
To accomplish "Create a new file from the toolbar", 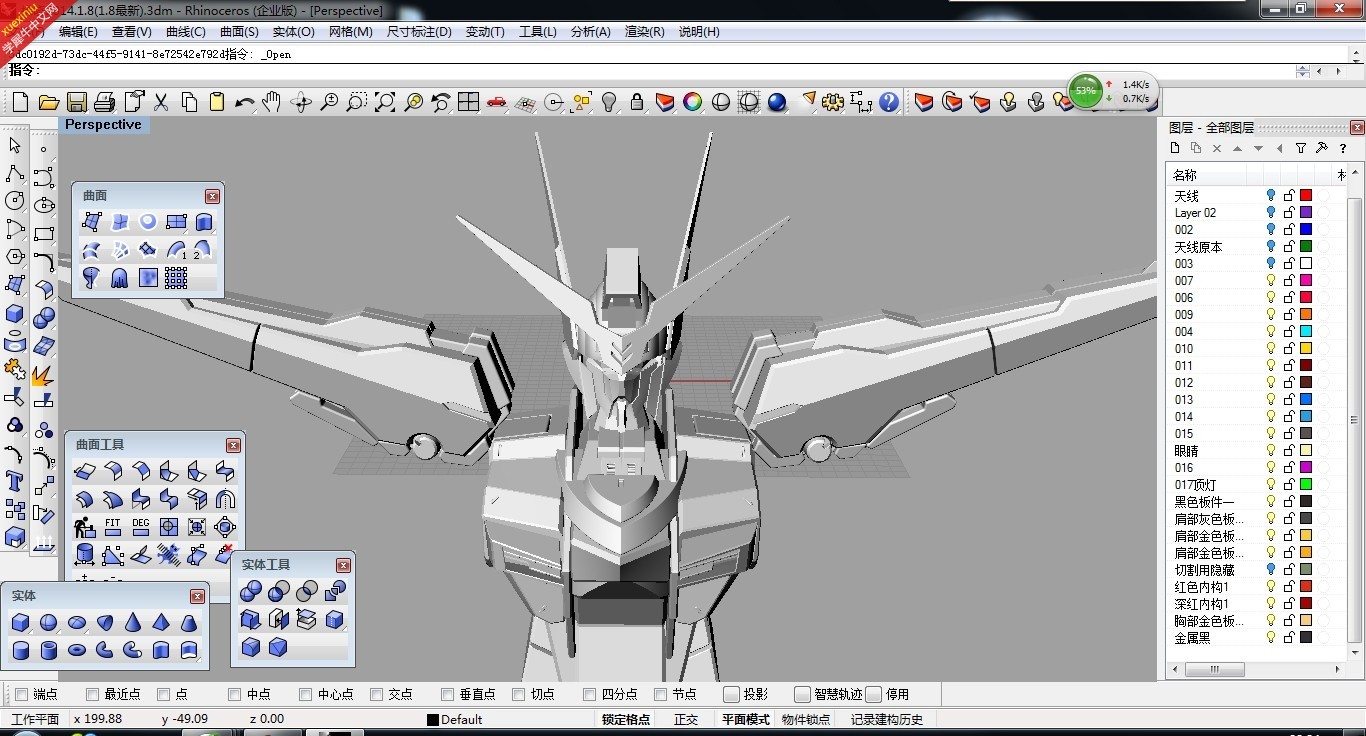I will [20, 102].
